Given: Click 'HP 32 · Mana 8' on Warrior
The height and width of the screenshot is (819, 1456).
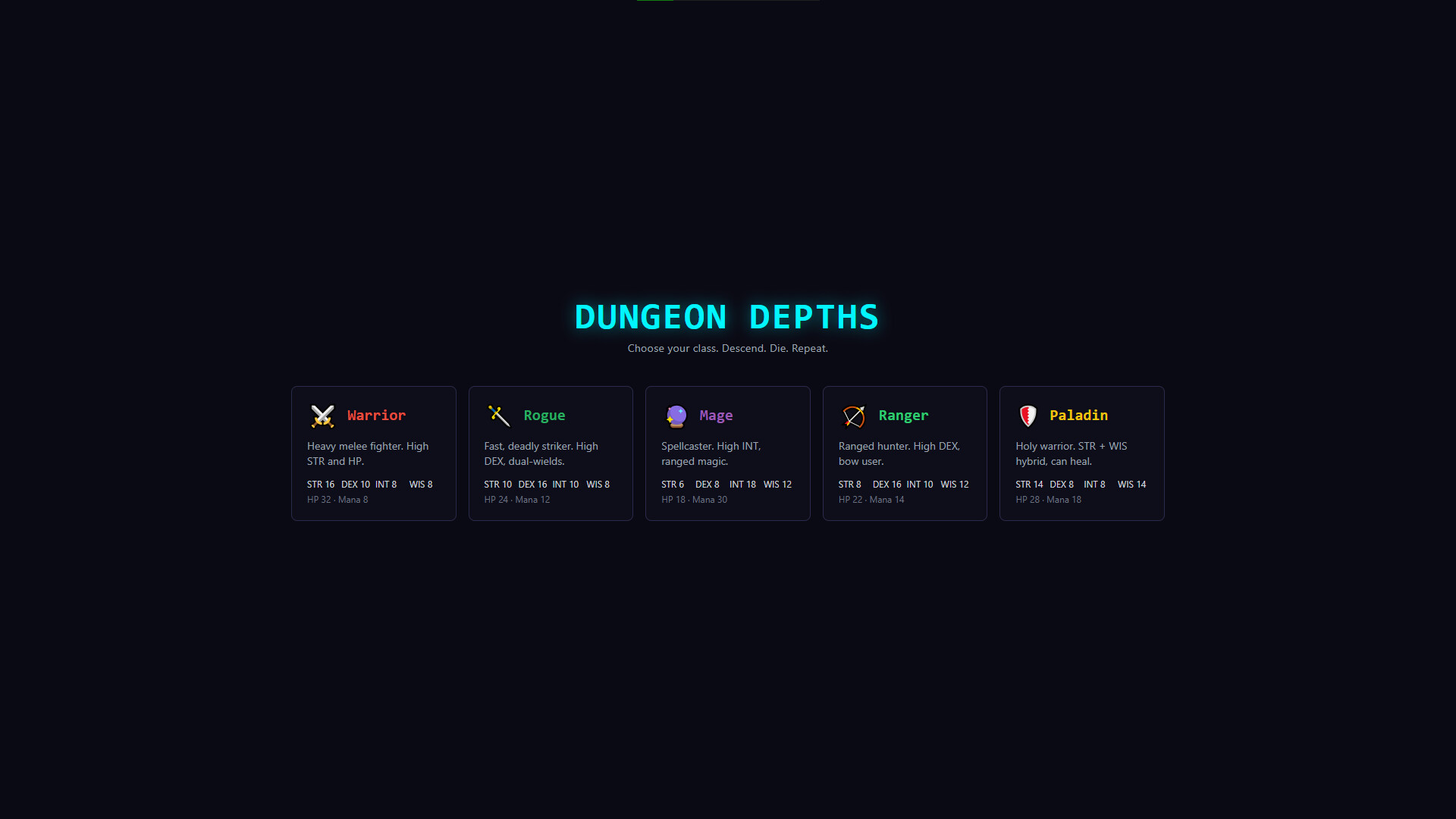Looking at the screenshot, I should pyautogui.click(x=337, y=500).
